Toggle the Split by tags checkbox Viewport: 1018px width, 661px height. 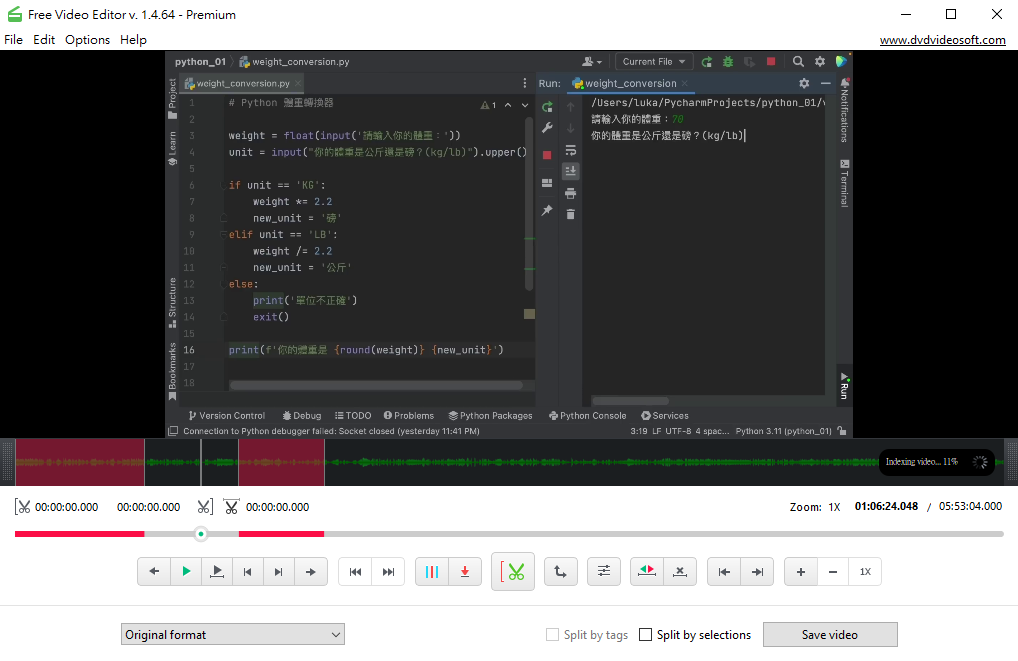tap(553, 635)
